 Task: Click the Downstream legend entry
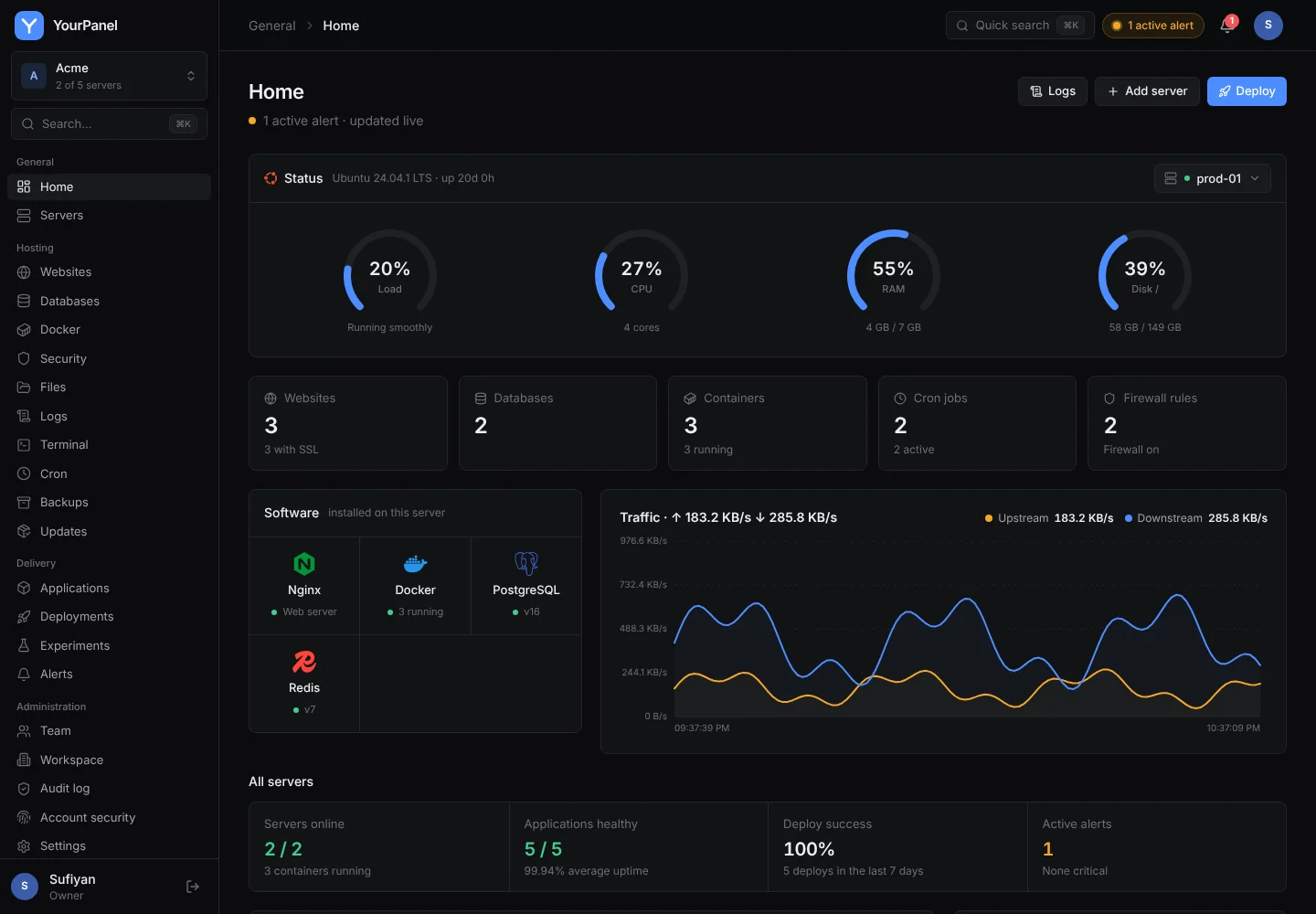click(x=1196, y=518)
